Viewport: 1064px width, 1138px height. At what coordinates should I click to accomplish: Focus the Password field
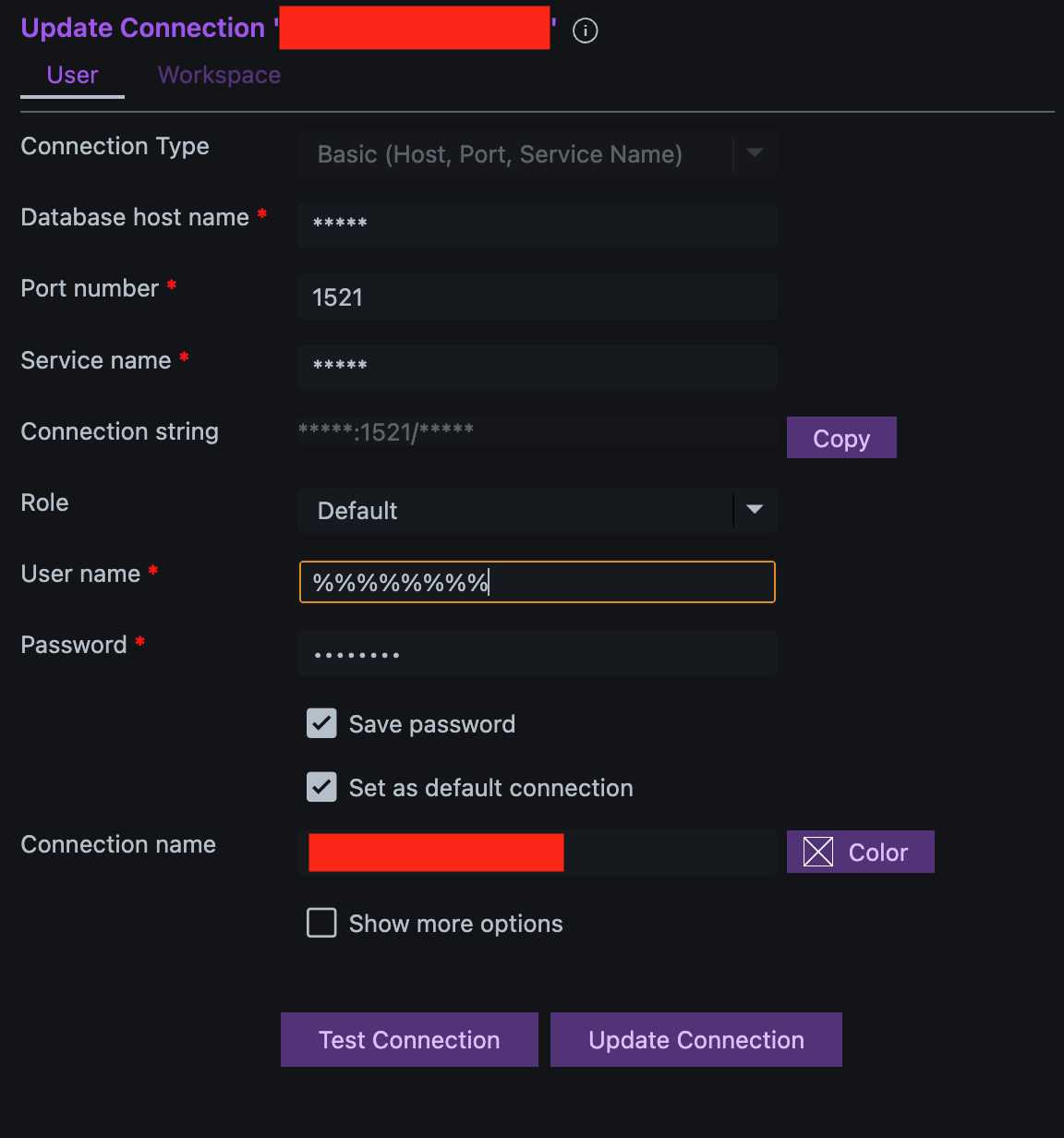tap(537, 653)
